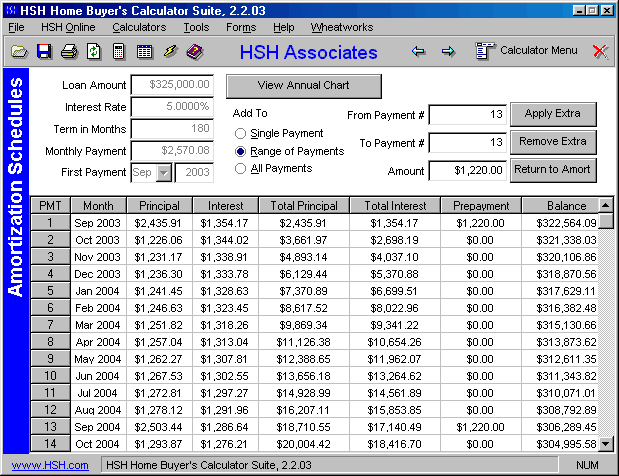Click the Sep 2004 month cell

[98, 427]
